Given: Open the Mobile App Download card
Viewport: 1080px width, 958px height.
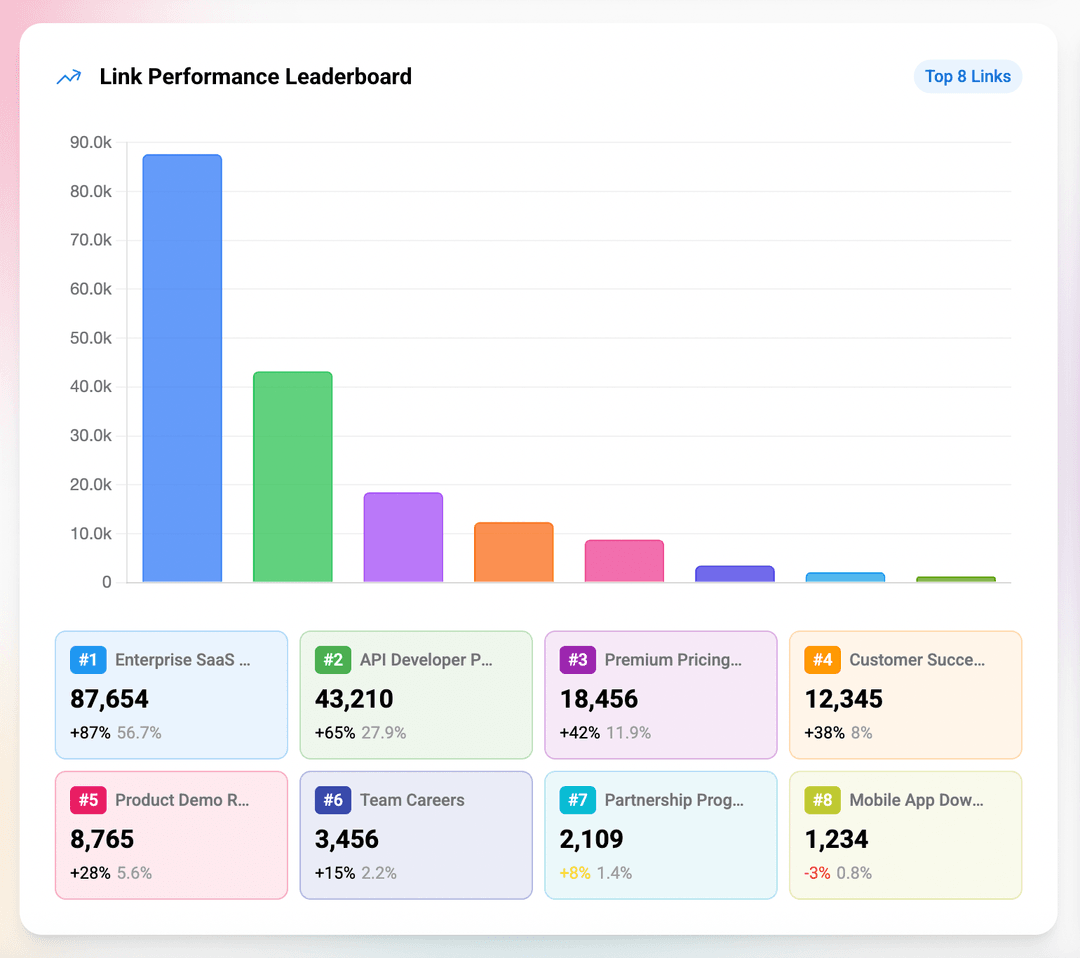Looking at the screenshot, I should pyautogui.click(x=905, y=835).
